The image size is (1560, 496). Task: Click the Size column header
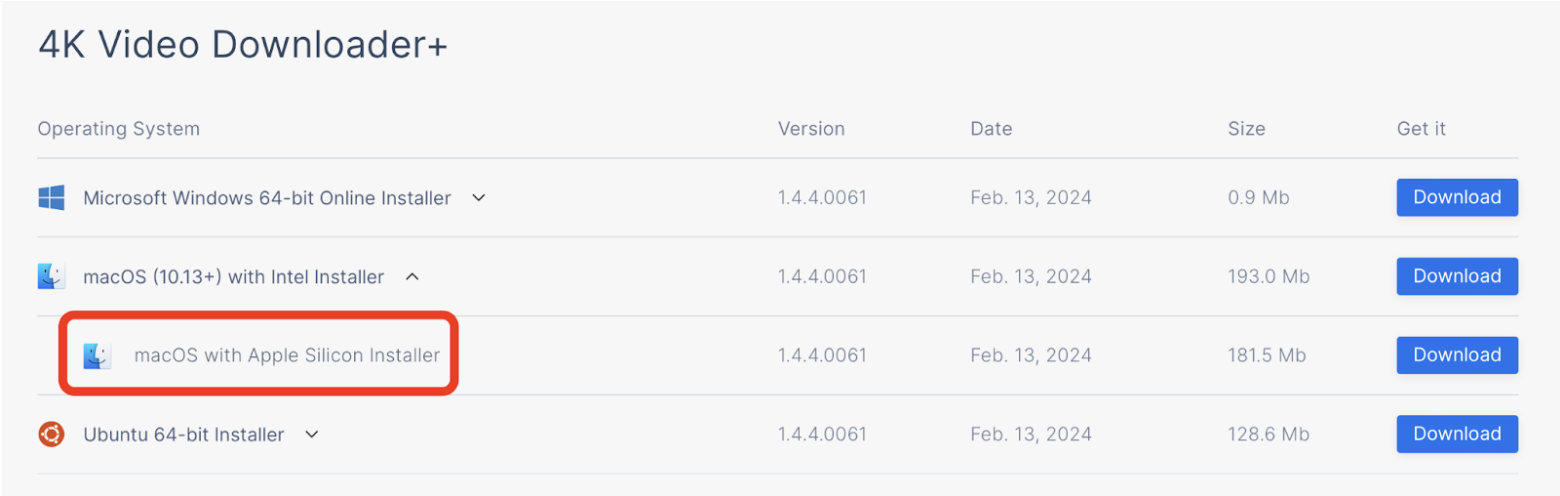point(1246,129)
